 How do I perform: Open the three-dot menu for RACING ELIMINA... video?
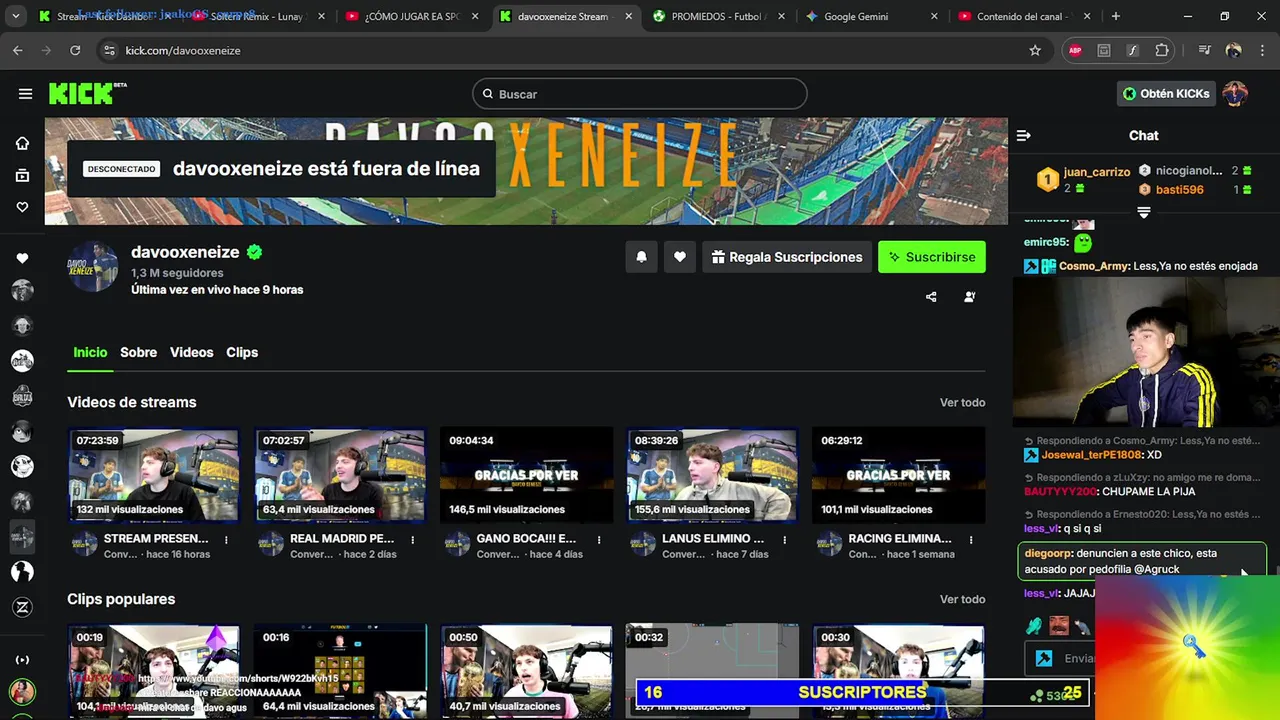coord(972,539)
